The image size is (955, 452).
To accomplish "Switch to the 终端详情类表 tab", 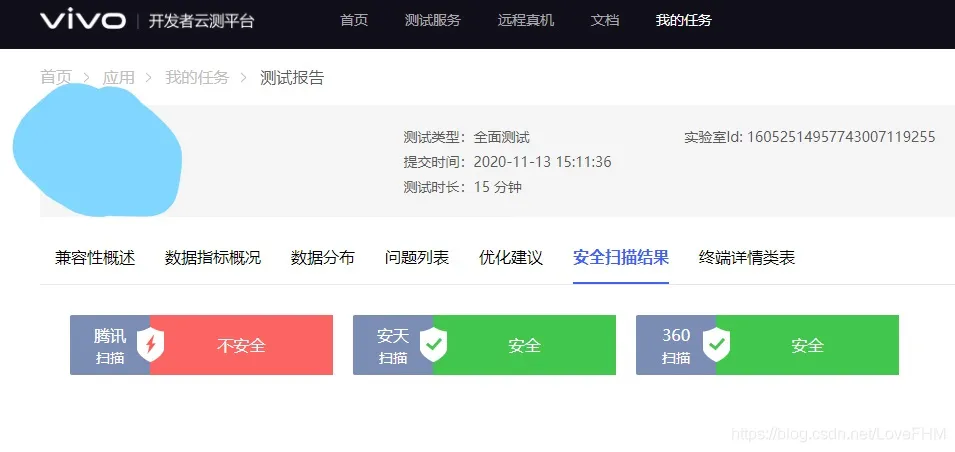I will (747, 258).
